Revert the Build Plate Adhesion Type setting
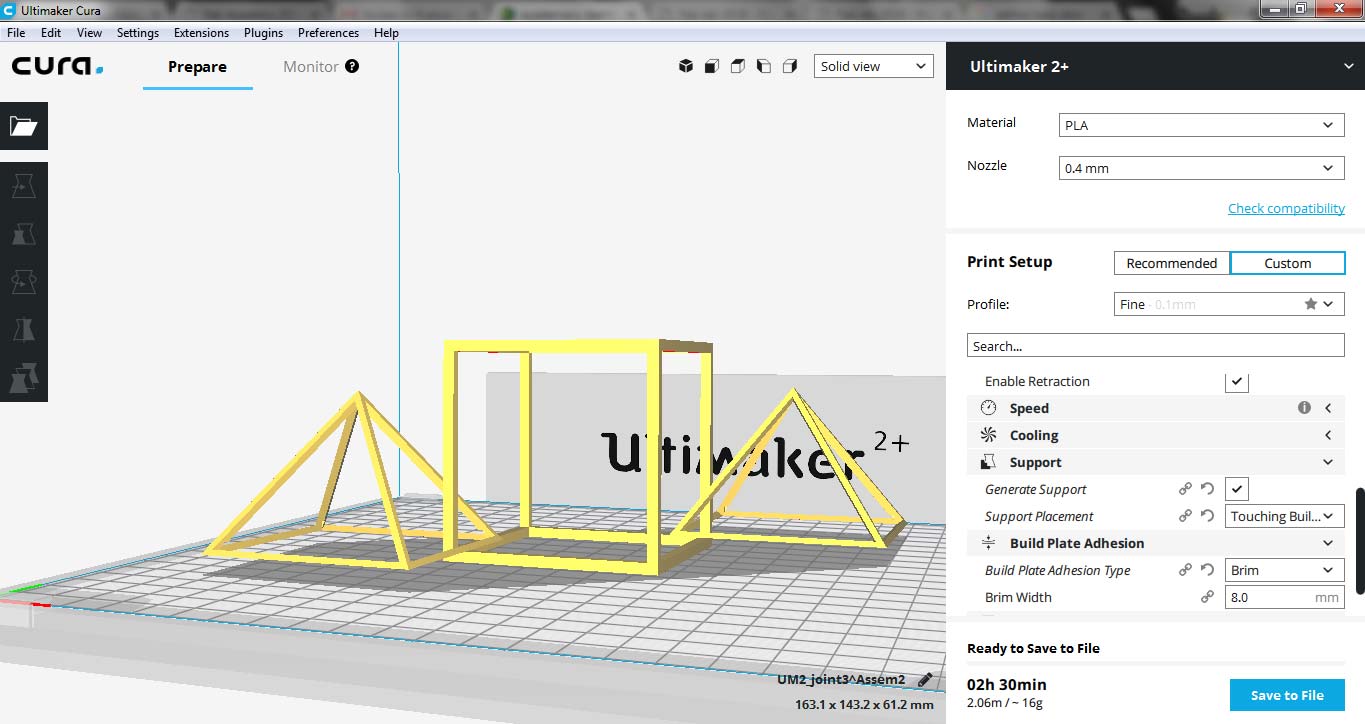The image size is (1365, 724). 1207,570
